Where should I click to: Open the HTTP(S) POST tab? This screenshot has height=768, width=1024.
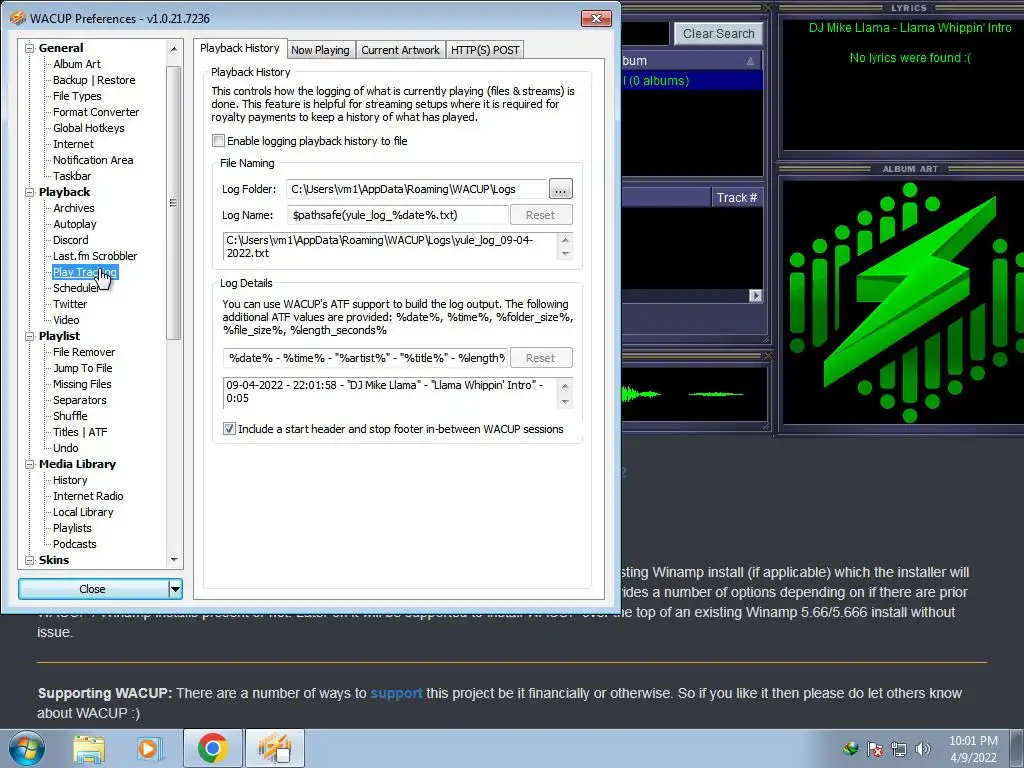point(485,50)
